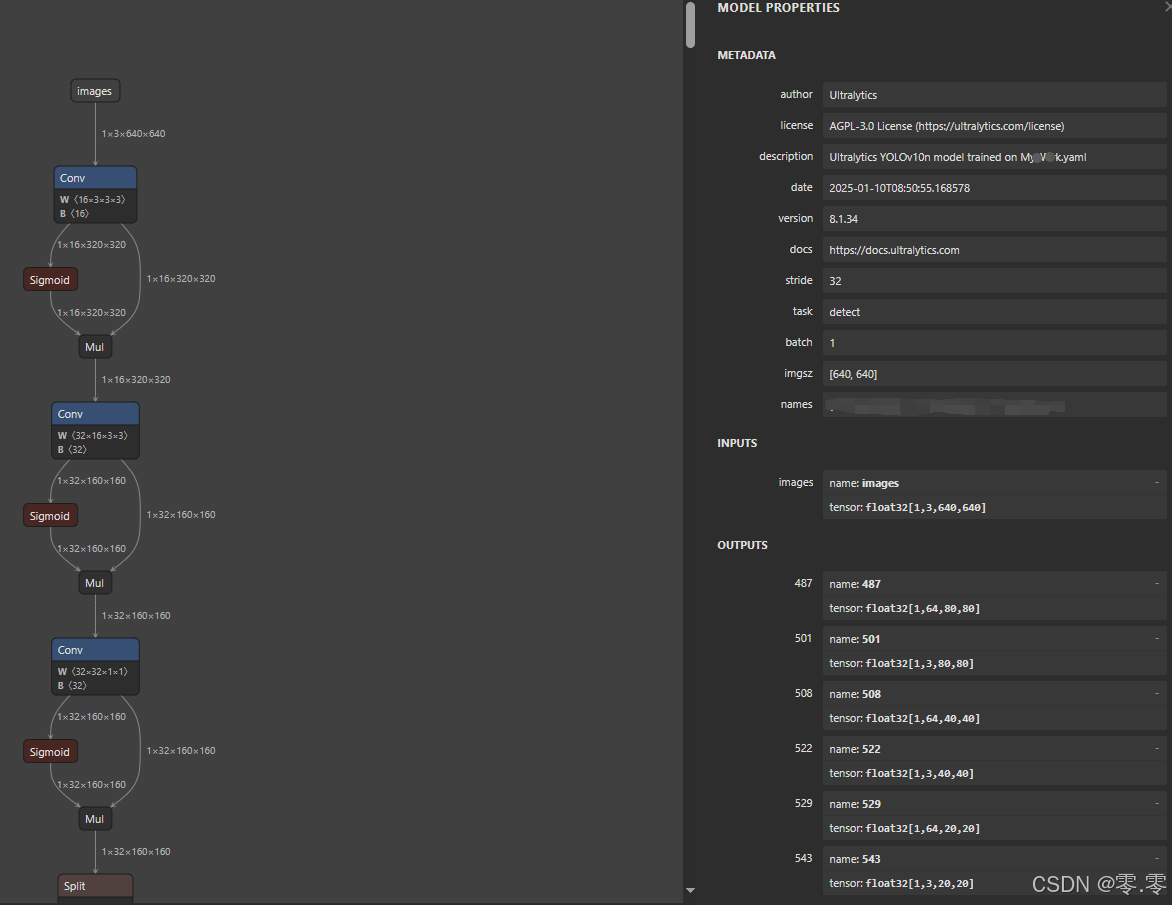Viewport: 1172px width, 905px height.
Task: Select the Split node at the graph bottom
Action: [x=96, y=886]
